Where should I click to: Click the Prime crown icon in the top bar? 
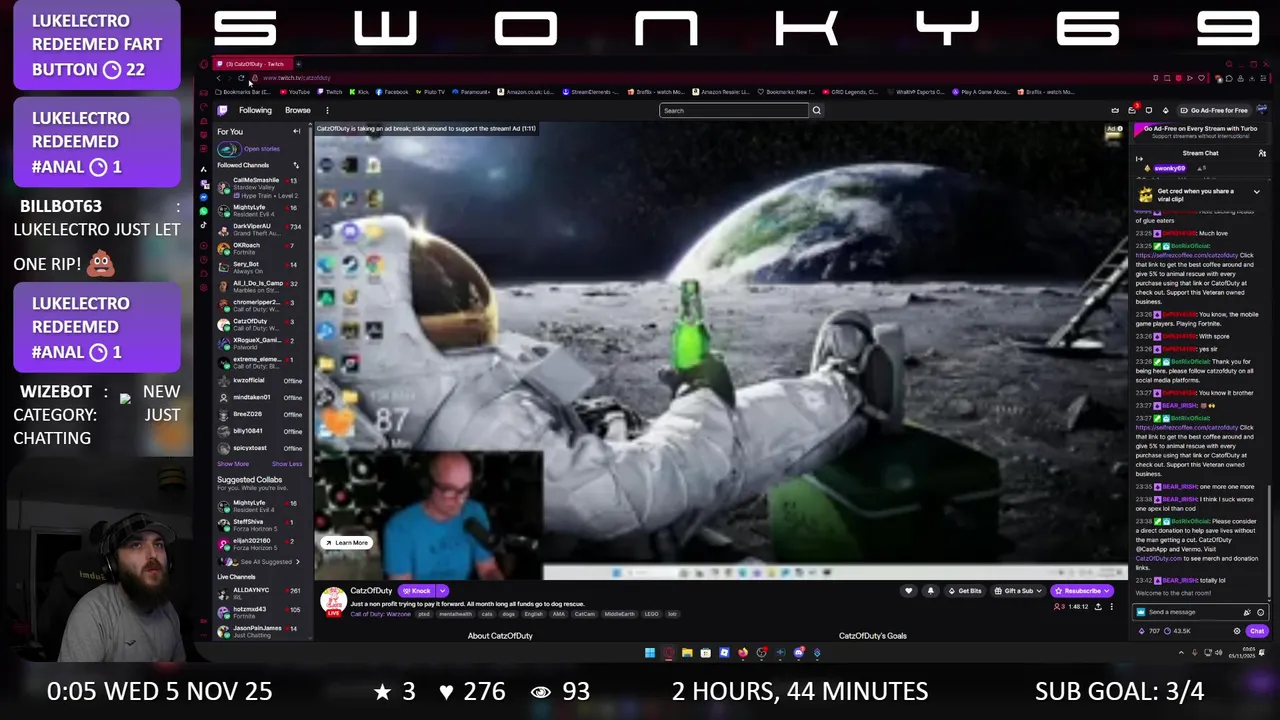click(1115, 110)
